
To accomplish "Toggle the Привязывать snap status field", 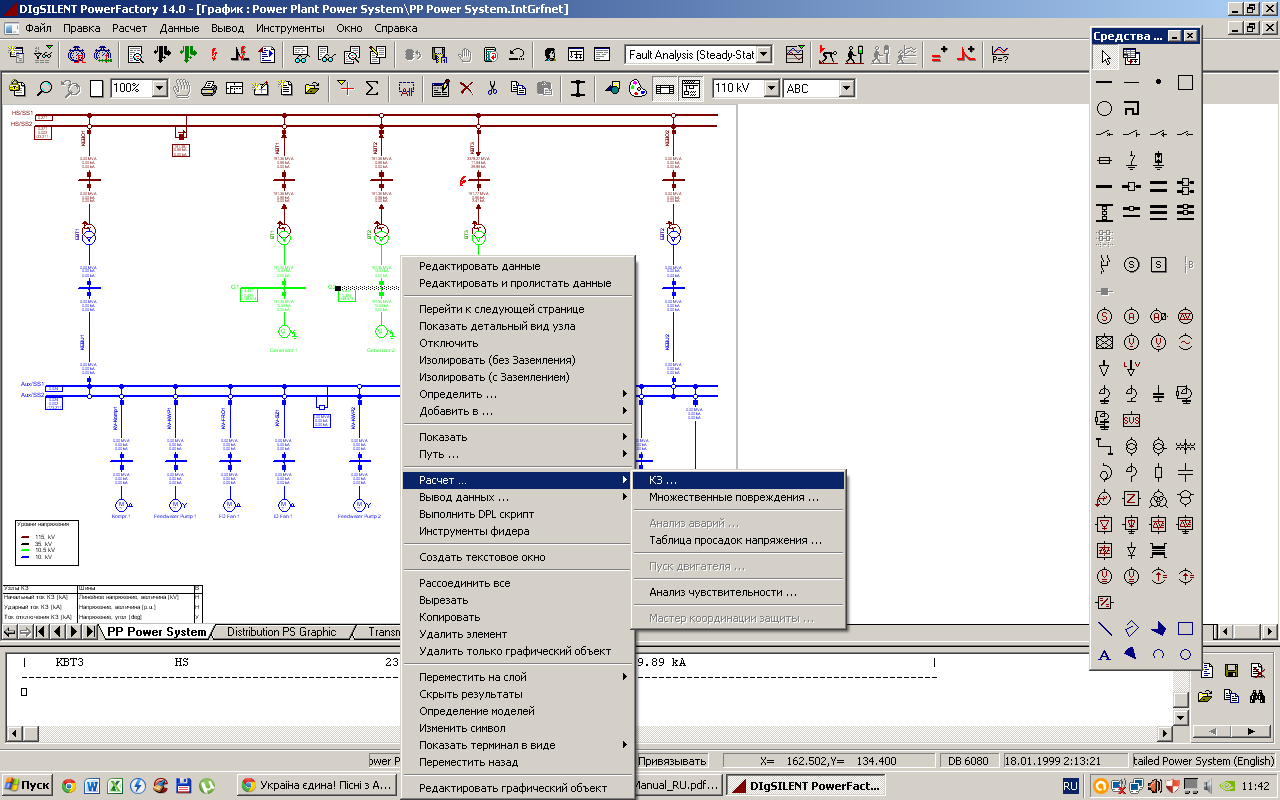I will point(671,761).
